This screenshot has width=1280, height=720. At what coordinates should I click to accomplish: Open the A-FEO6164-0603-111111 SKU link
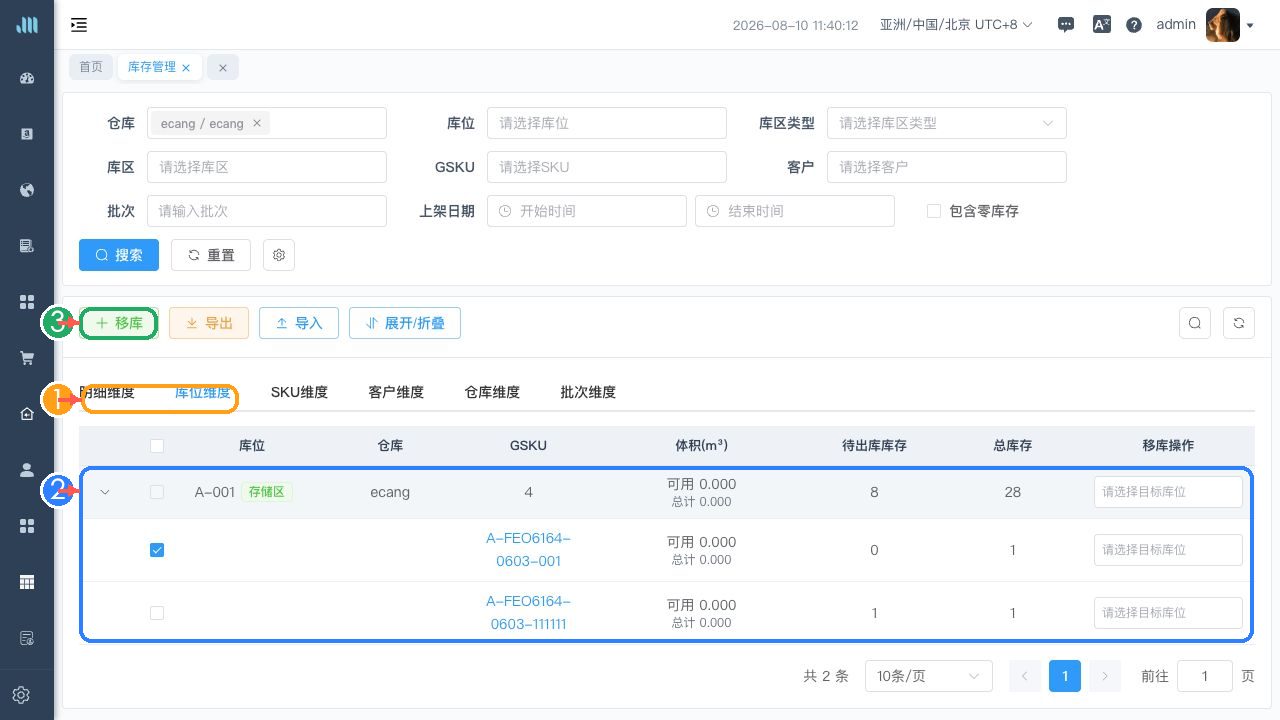(528, 613)
